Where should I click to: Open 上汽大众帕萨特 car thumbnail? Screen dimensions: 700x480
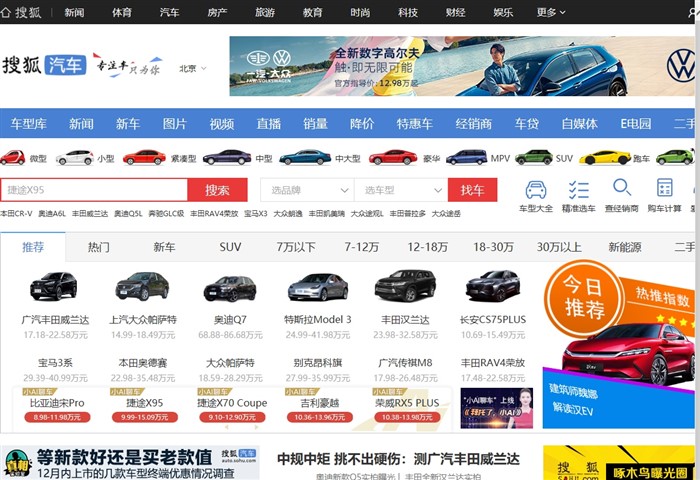pos(142,286)
